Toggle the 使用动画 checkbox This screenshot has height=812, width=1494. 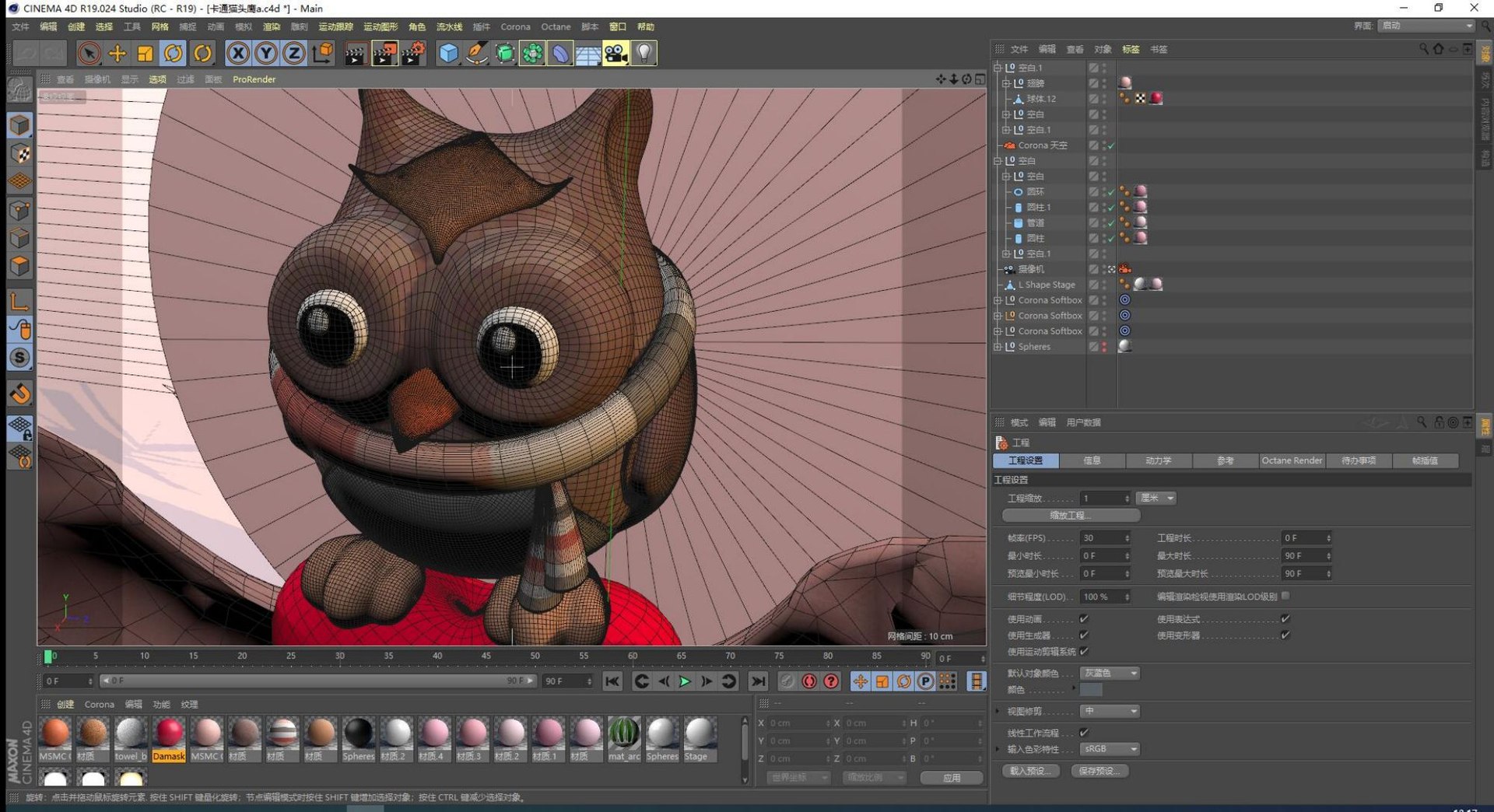pos(1084,619)
